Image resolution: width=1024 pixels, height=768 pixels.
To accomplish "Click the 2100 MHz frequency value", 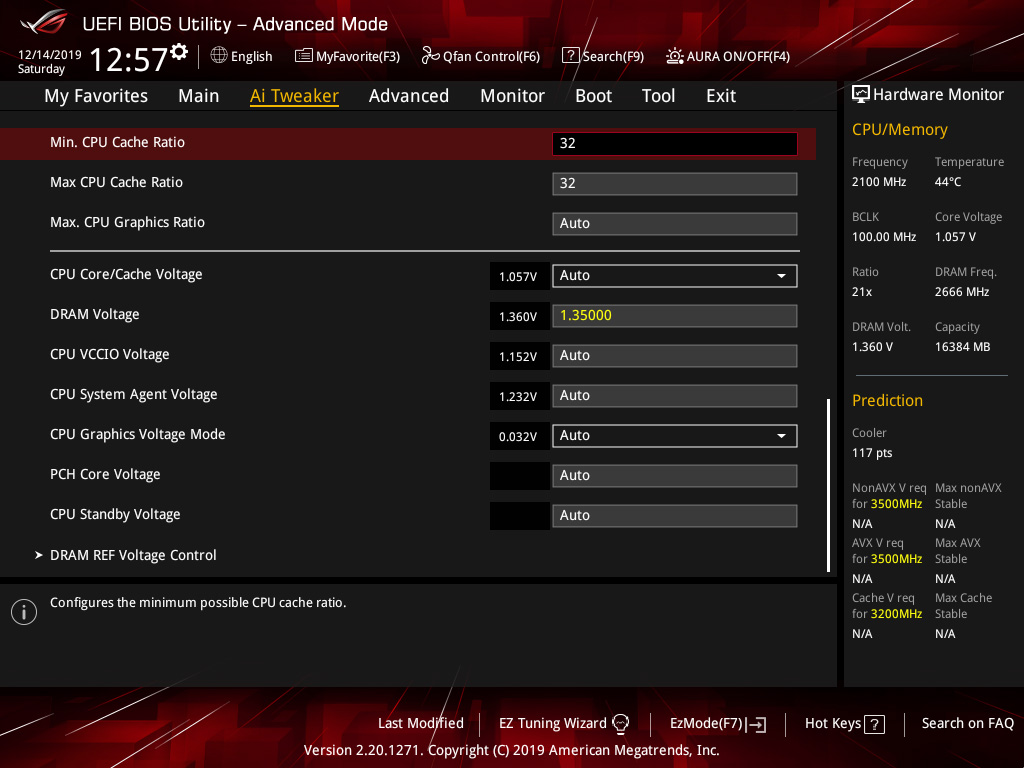I will (878, 182).
